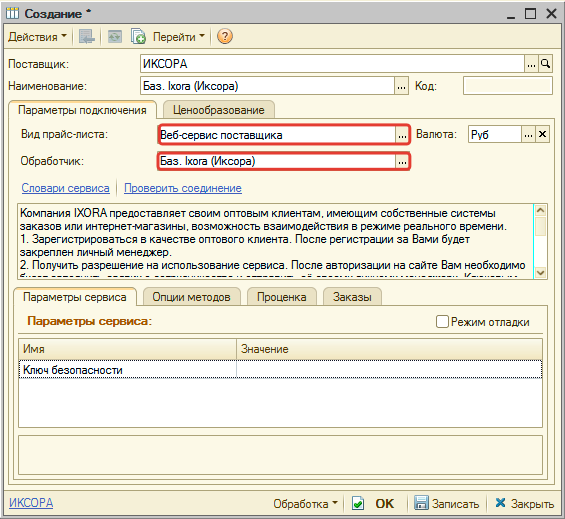The image size is (565, 519).
Task: Click the Ключ безопасности value cell
Action: coord(389,369)
